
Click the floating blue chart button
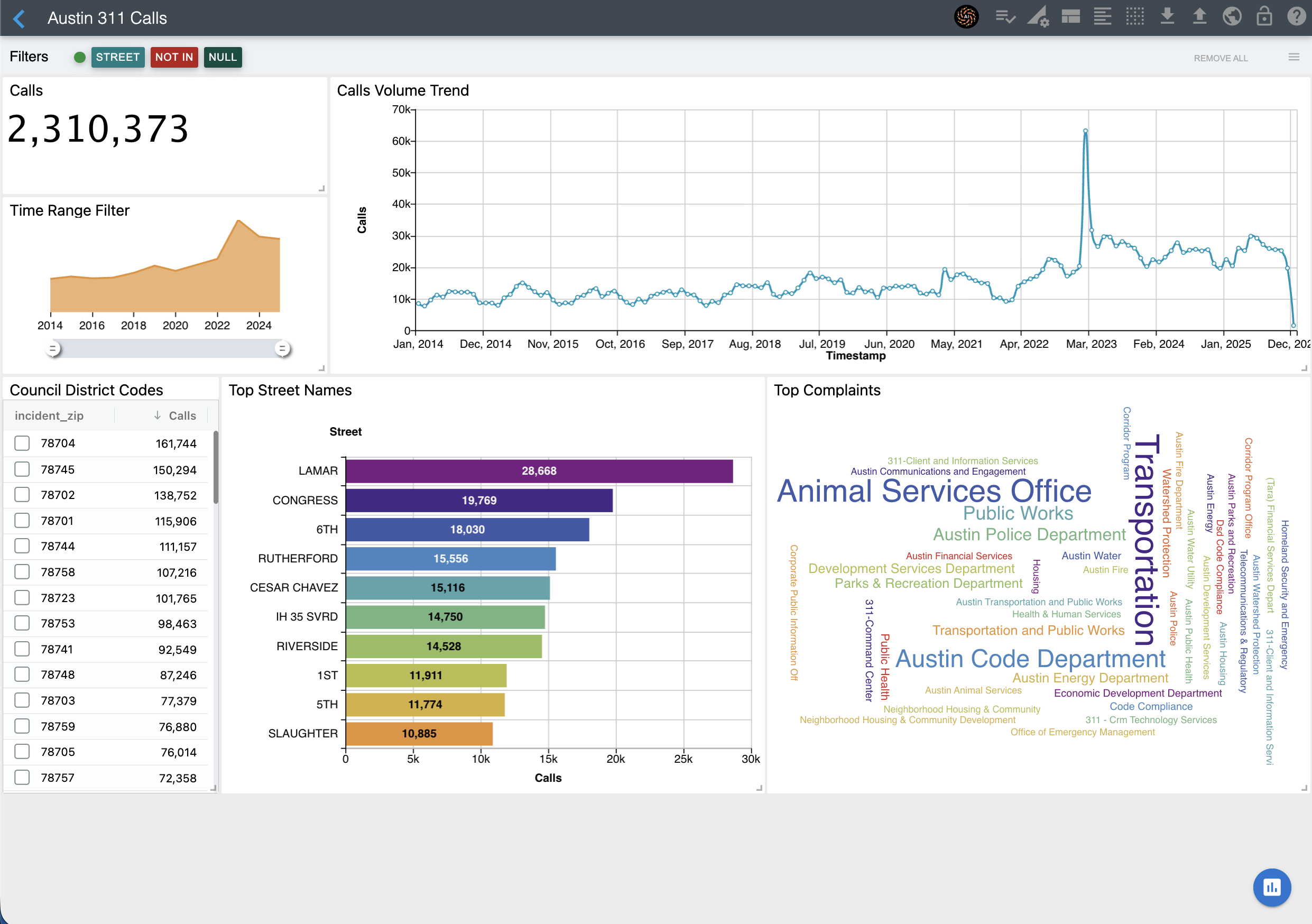coord(1271,887)
